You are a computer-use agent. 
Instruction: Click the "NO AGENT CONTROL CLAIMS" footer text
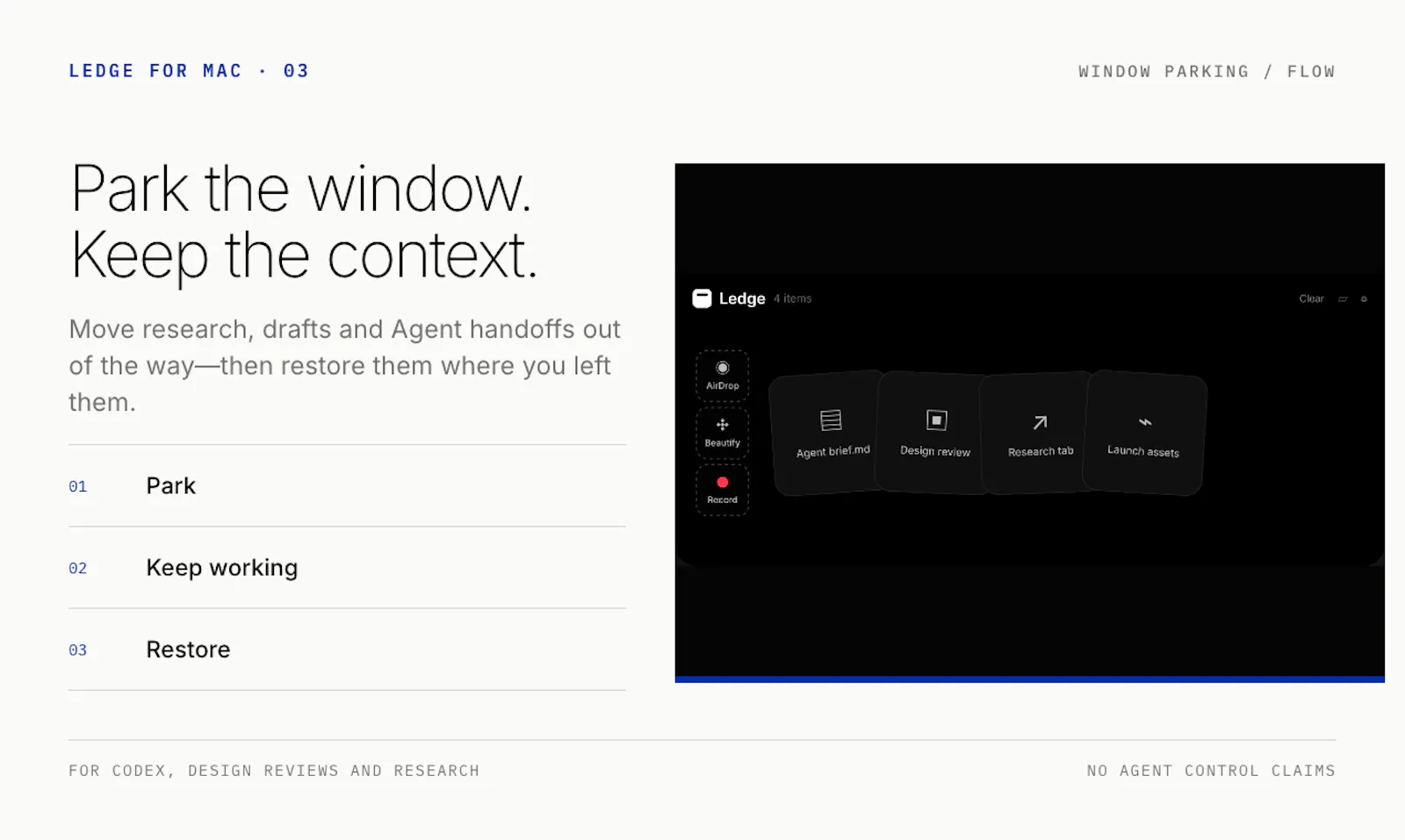point(1211,771)
